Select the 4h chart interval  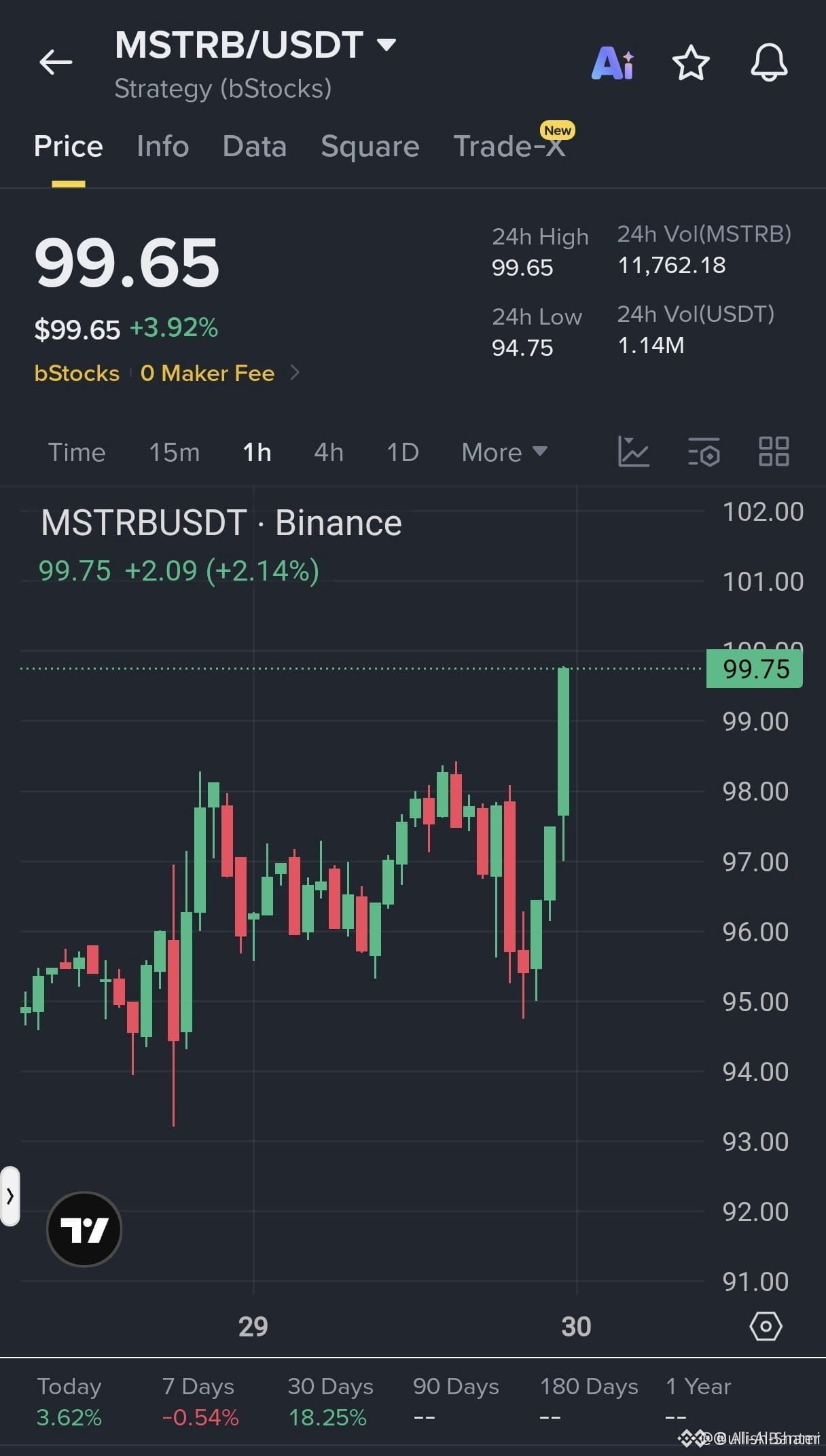coord(329,452)
